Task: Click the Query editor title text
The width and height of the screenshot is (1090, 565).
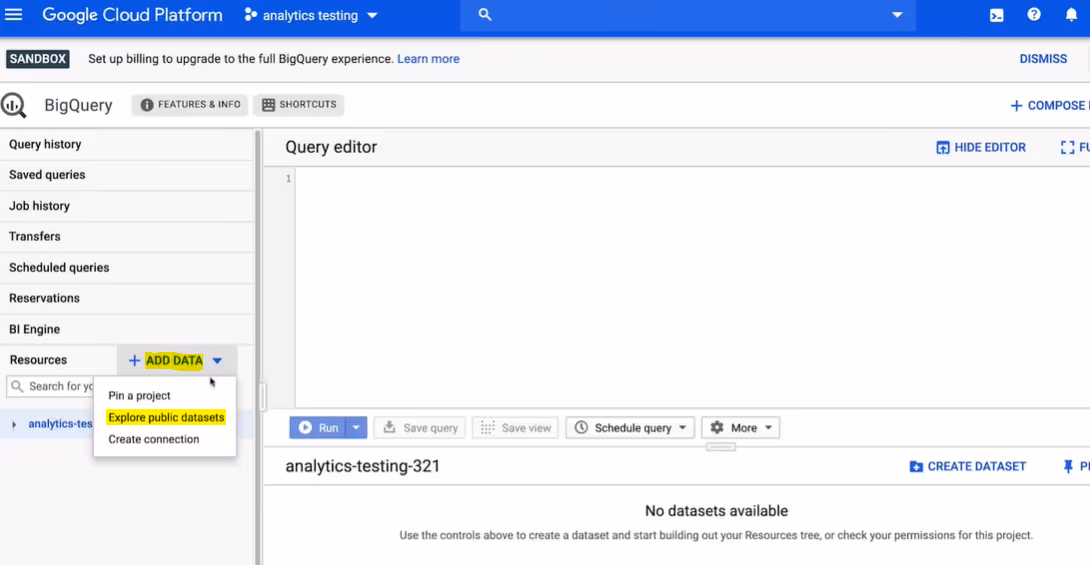Action: point(331,147)
